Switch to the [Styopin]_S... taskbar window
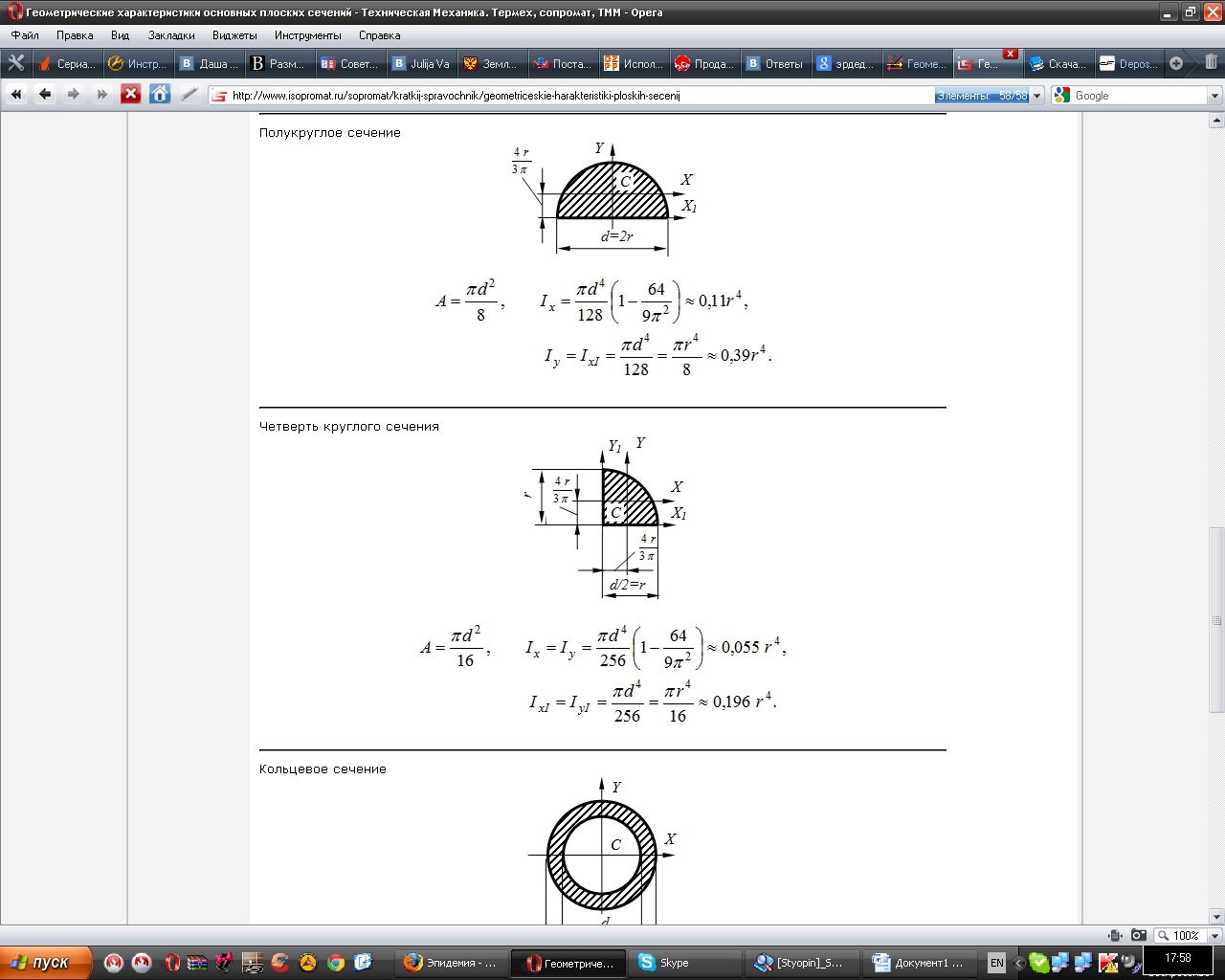 802,963
